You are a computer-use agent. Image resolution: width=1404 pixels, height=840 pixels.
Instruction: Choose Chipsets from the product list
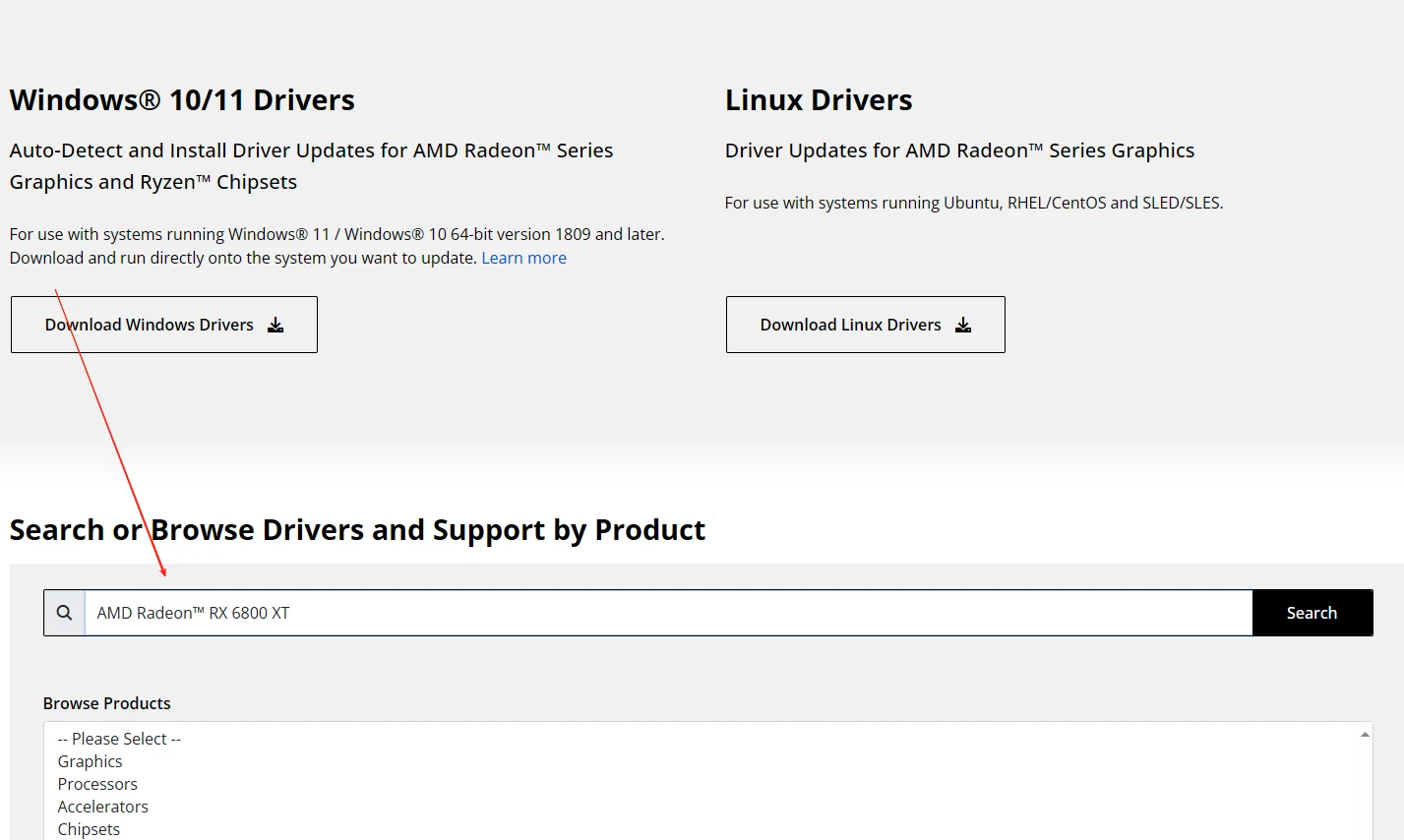[89, 829]
